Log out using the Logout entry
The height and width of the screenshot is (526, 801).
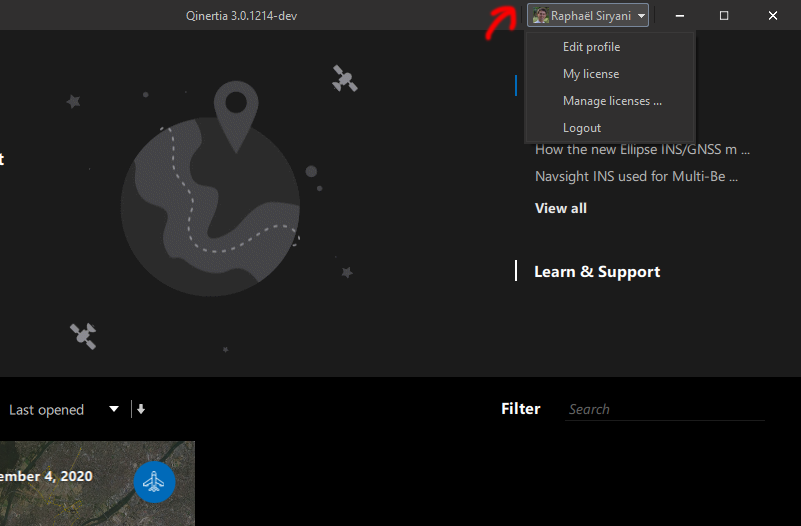[582, 128]
